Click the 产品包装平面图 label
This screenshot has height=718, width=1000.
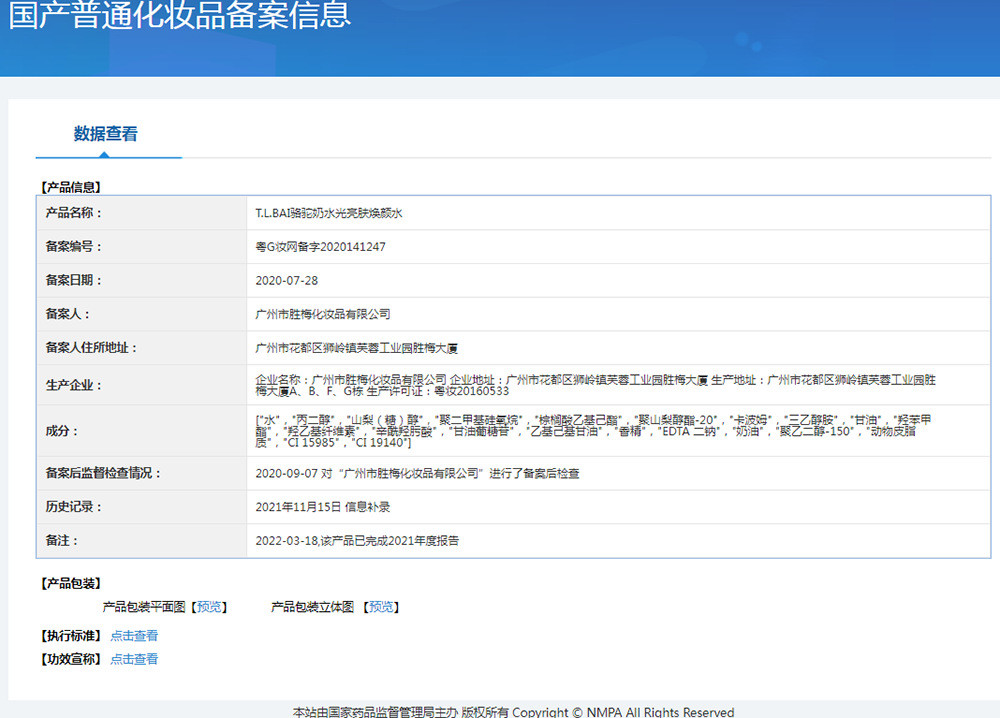tap(143, 607)
